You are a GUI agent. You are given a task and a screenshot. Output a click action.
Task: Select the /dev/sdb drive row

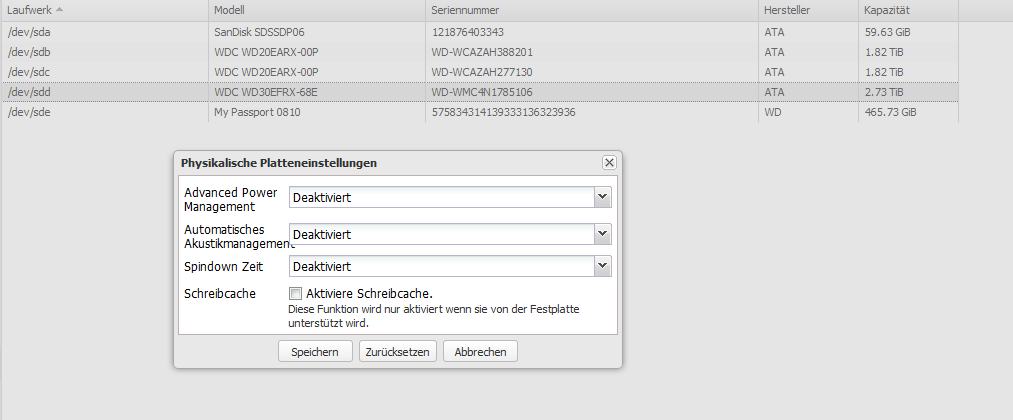[x=480, y=52]
